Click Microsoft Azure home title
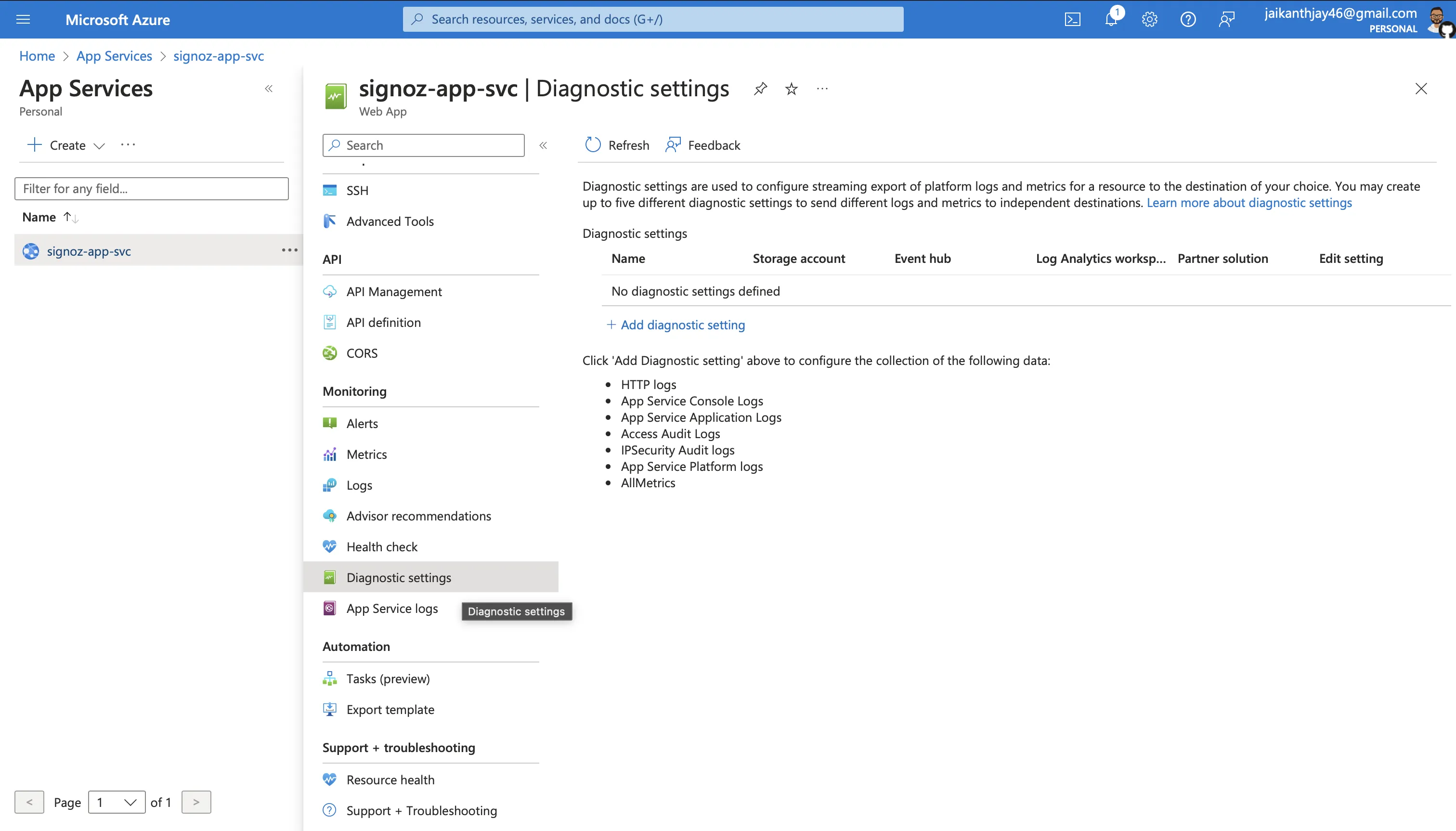This screenshot has height=831, width=1456. (117, 20)
